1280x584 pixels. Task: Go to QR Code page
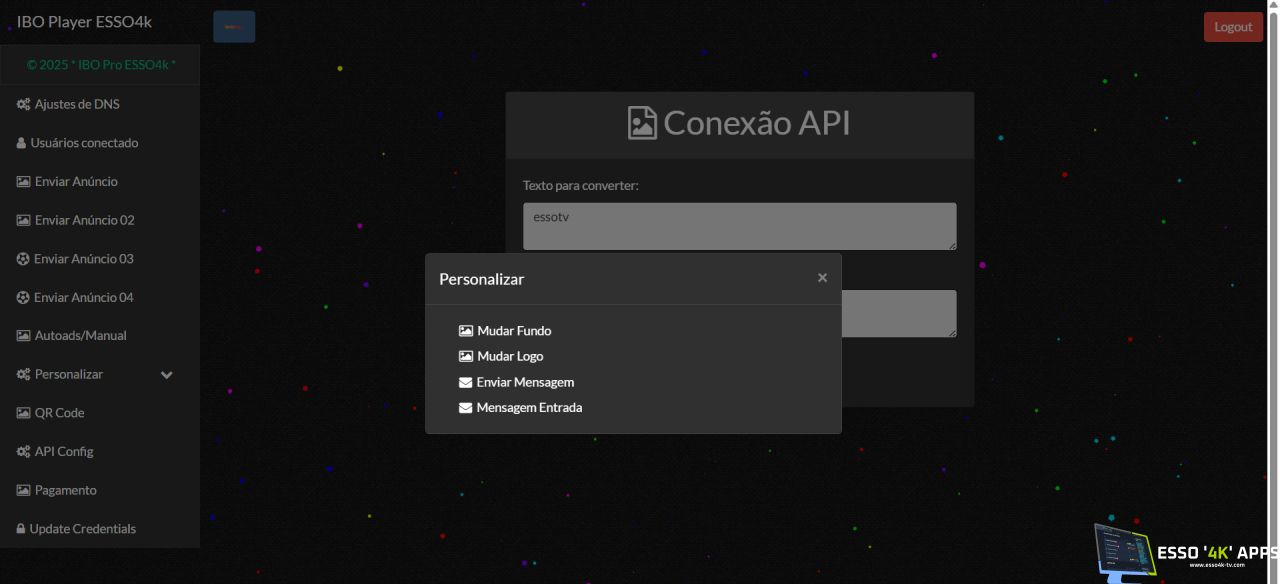pyautogui.click(x=59, y=413)
